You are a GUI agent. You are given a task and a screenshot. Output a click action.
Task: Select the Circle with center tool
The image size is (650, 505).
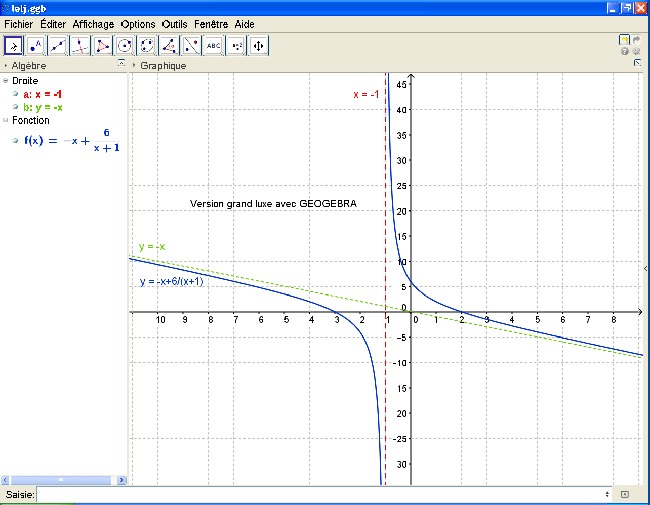(125, 46)
